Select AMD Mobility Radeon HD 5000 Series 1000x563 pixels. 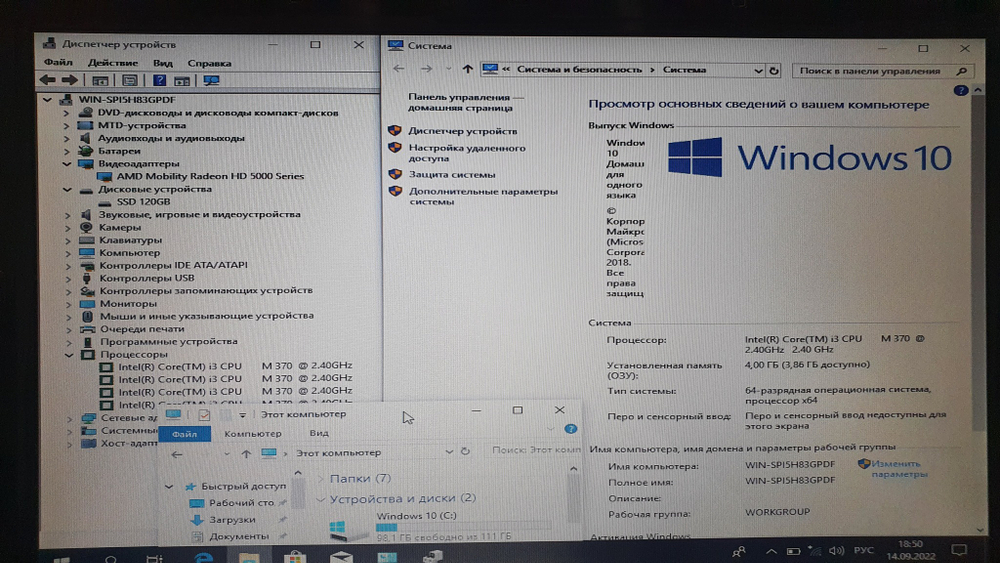pyautogui.click(x=210, y=176)
